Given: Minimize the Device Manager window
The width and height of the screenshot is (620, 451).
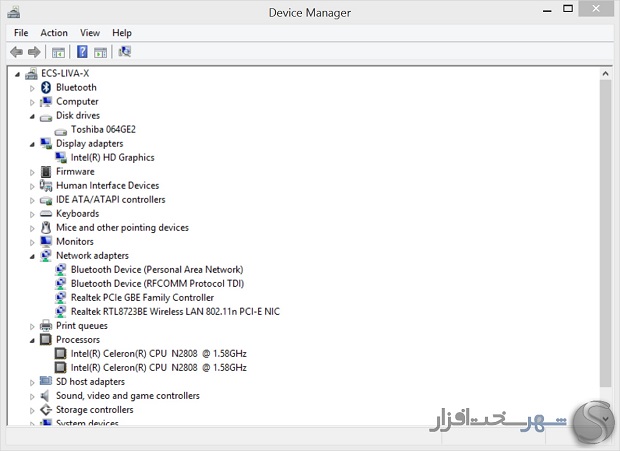Looking at the screenshot, I should [x=547, y=10].
